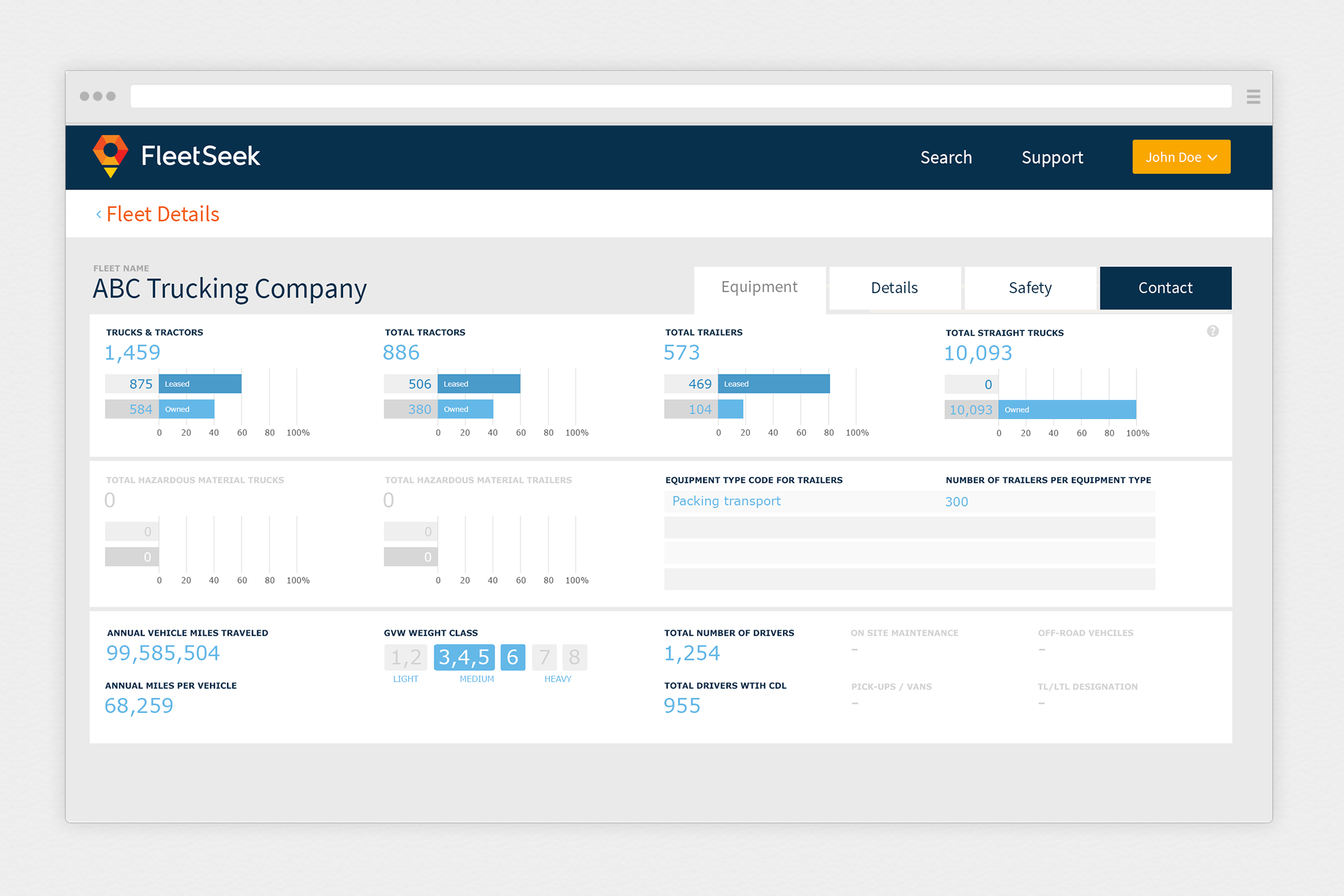This screenshot has height=896, width=1344.
Task: Go to the Contact tab
Action: click(x=1165, y=288)
